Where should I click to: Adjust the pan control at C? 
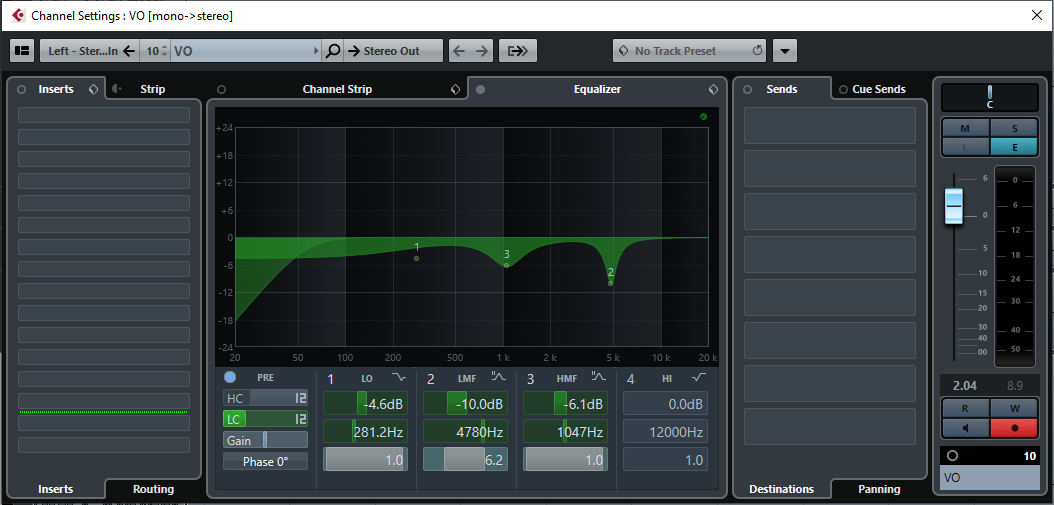(989, 98)
